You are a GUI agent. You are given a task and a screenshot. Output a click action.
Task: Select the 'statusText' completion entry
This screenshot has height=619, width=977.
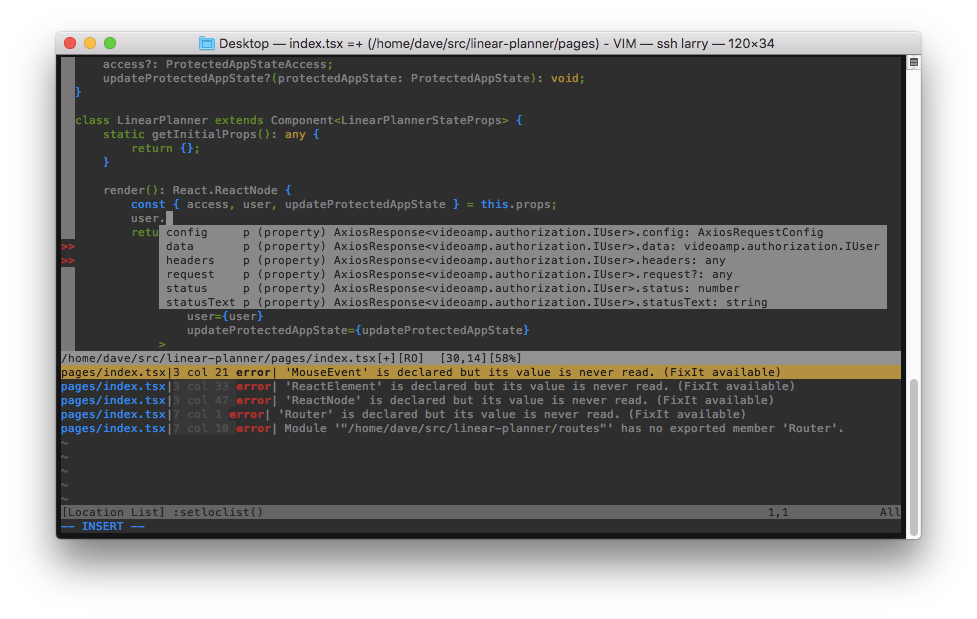click(523, 302)
